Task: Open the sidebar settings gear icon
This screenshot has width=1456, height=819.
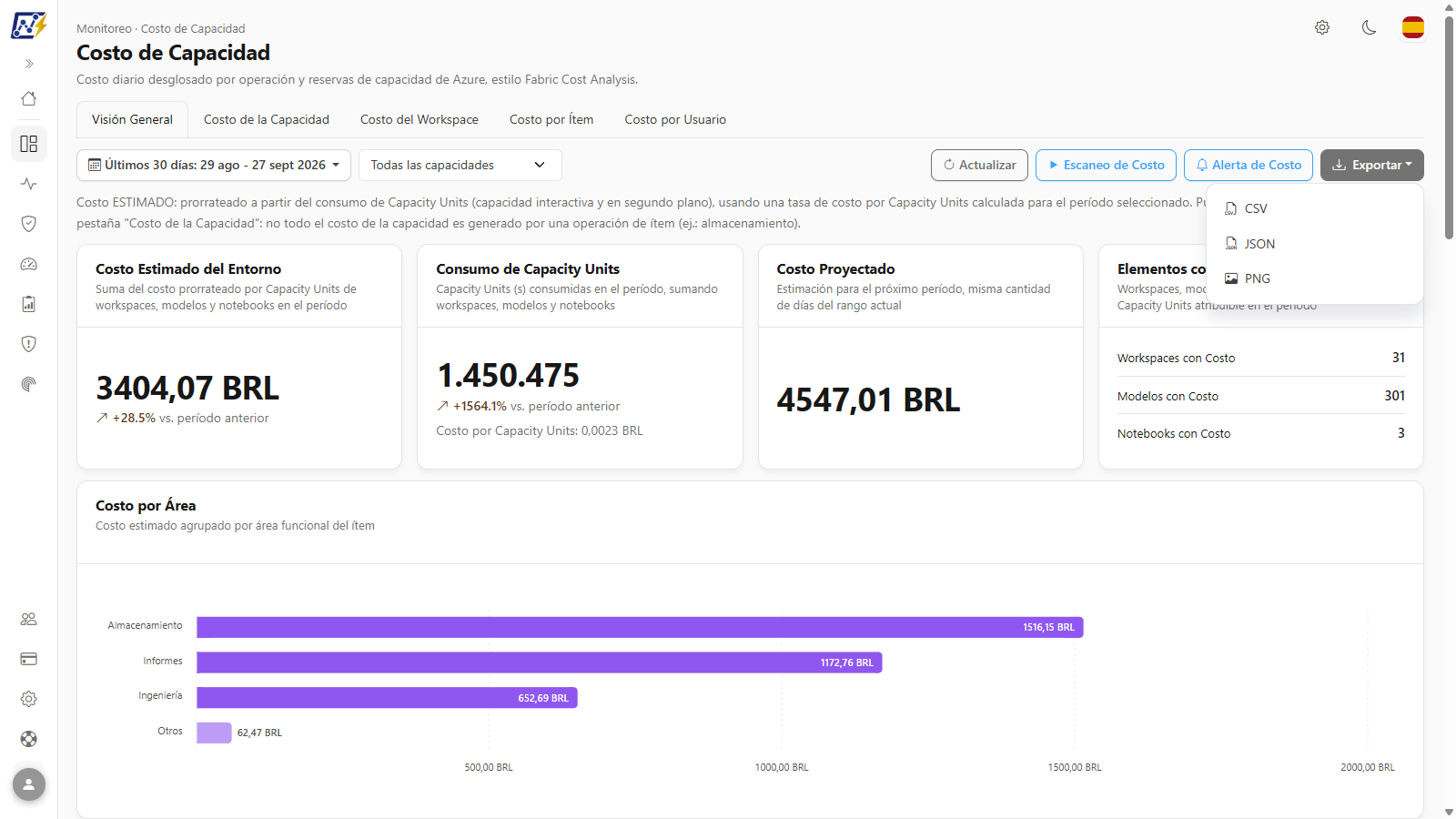Action: point(29,699)
